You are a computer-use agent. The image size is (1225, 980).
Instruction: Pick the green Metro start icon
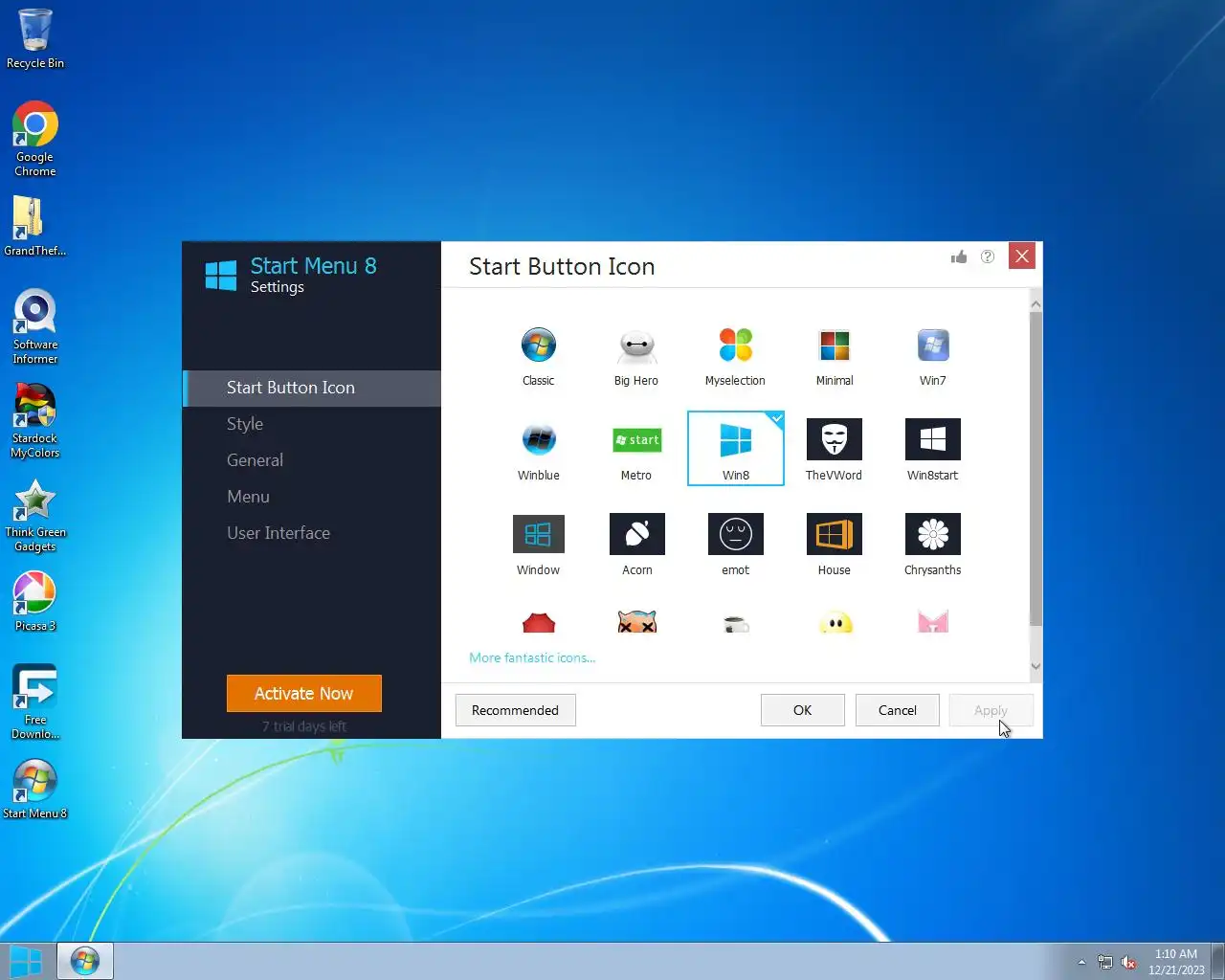pos(636,450)
